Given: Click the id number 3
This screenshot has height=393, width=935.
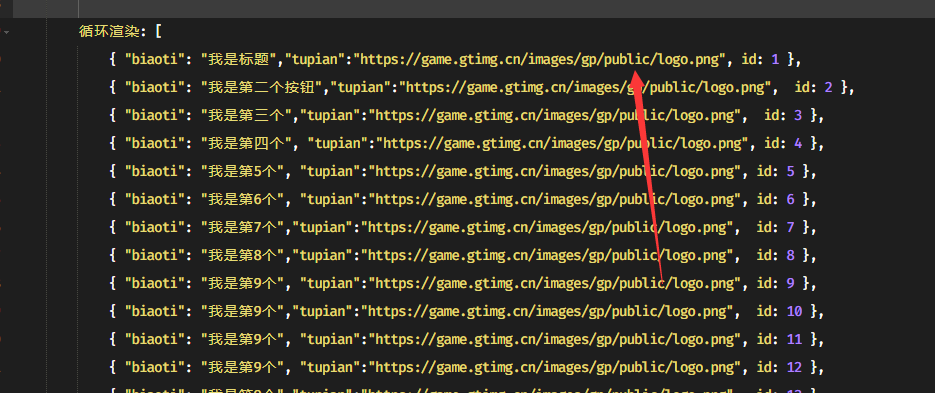Looking at the screenshot, I should (x=797, y=116).
